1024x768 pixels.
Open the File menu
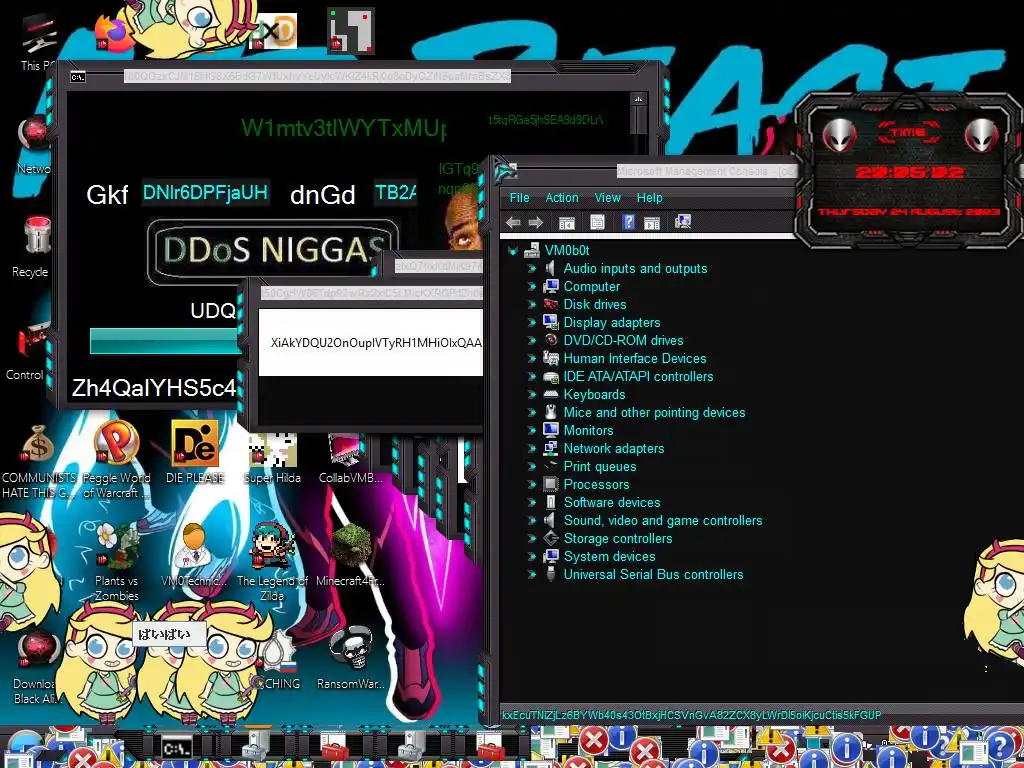[x=519, y=198]
